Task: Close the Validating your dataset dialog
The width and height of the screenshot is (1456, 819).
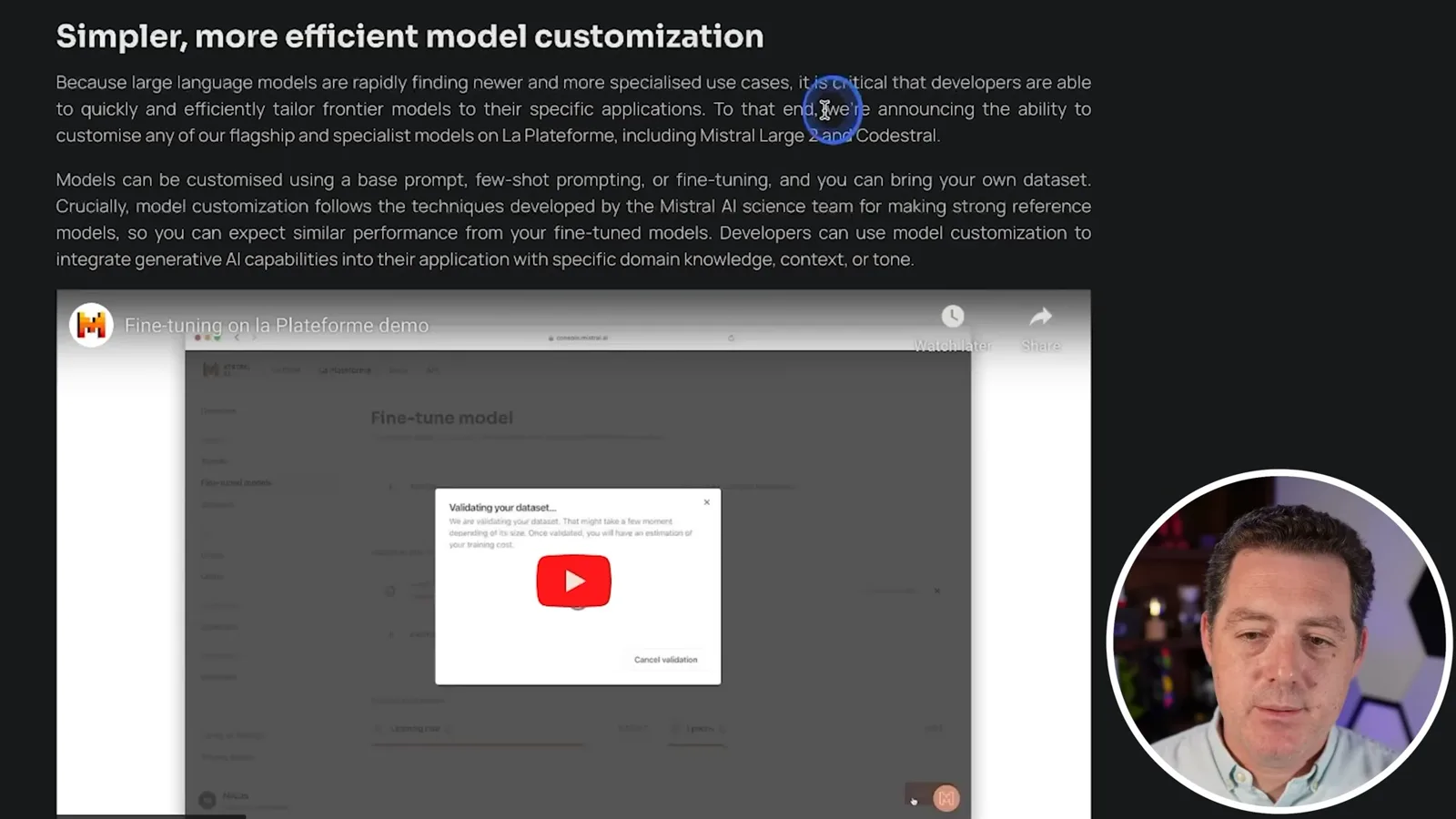Action: (x=706, y=502)
